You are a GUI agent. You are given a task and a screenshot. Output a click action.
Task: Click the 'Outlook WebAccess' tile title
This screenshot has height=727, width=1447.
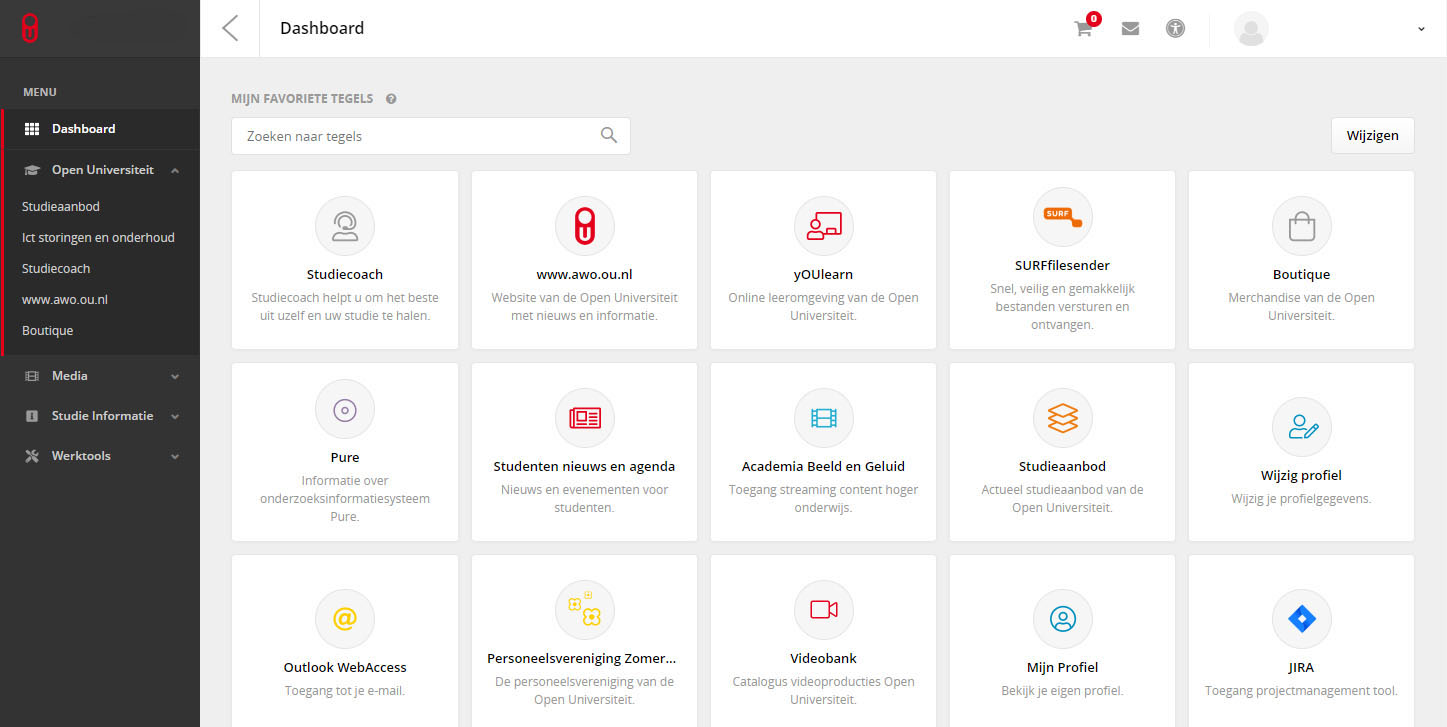pos(345,667)
